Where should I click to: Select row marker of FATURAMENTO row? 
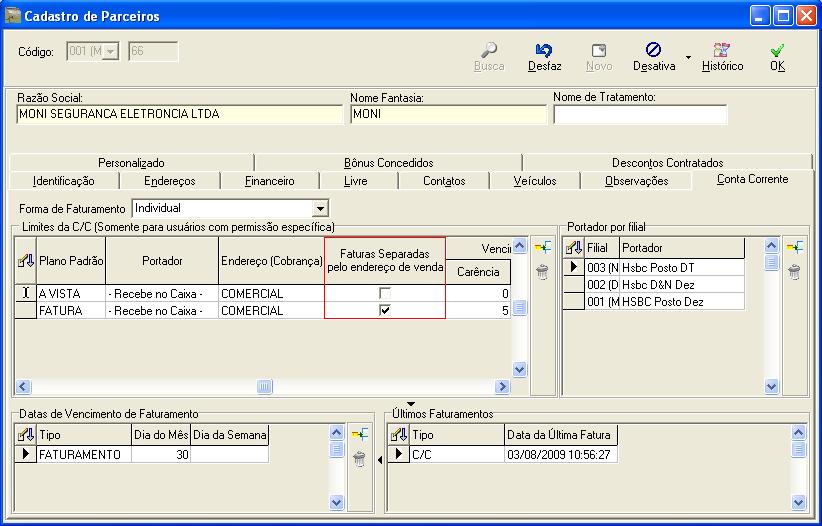click(26, 454)
